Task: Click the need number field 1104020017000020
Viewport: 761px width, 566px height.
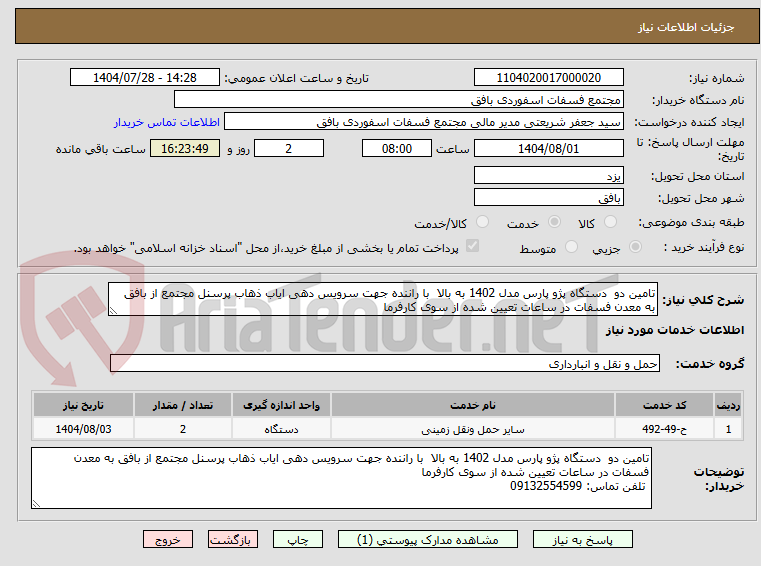Action: [549, 78]
